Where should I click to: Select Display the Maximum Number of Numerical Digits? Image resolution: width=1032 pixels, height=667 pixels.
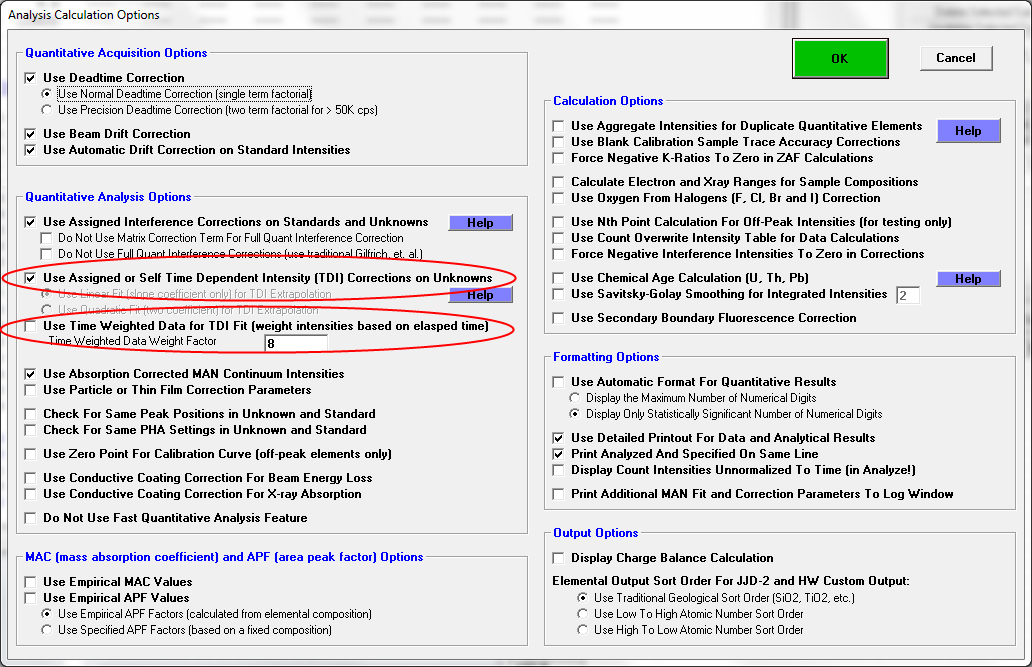(575, 398)
